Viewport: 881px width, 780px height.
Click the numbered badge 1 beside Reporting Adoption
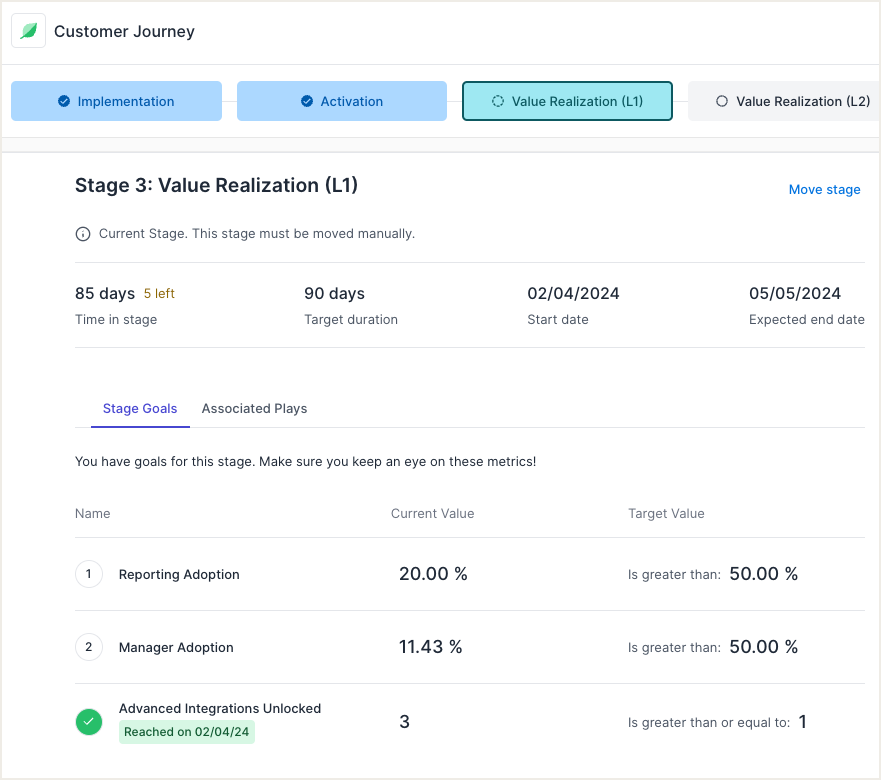[x=89, y=574]
